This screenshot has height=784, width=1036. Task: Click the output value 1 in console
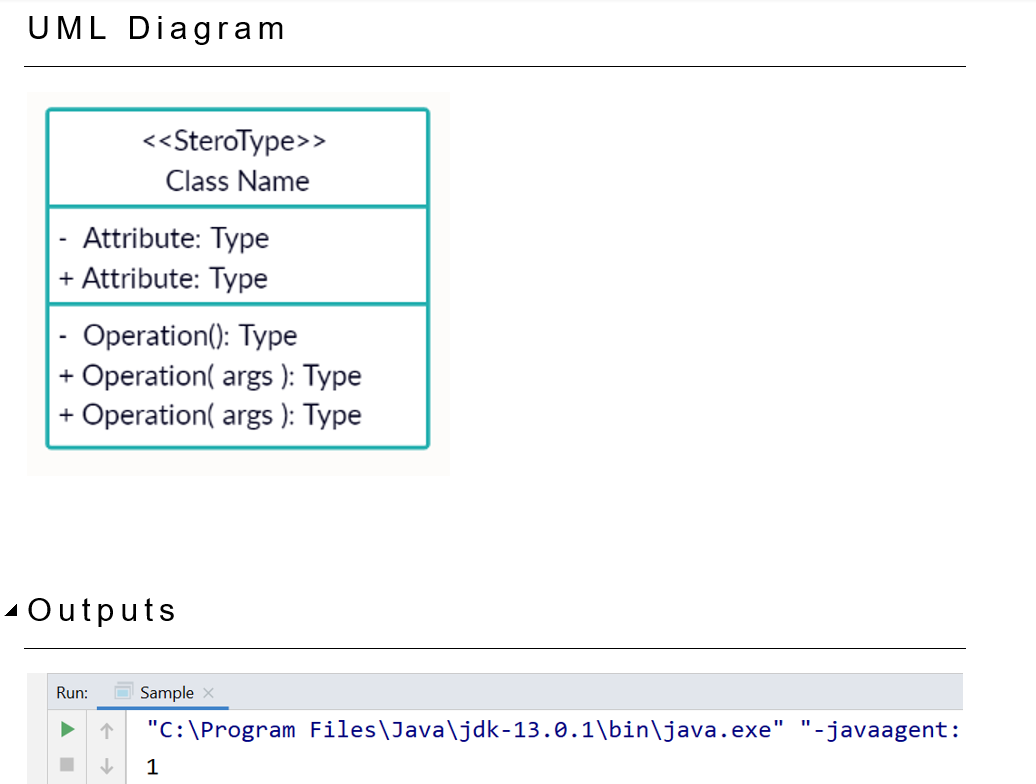pyautogui.click(x=152, y=766)
